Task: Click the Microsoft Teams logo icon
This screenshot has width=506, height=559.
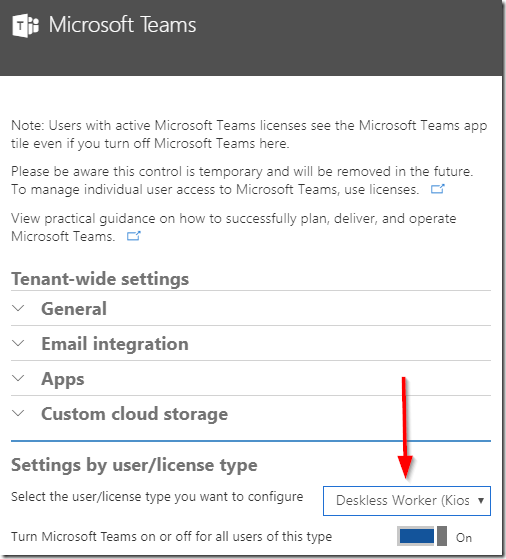Action: (x=25, y=26)
